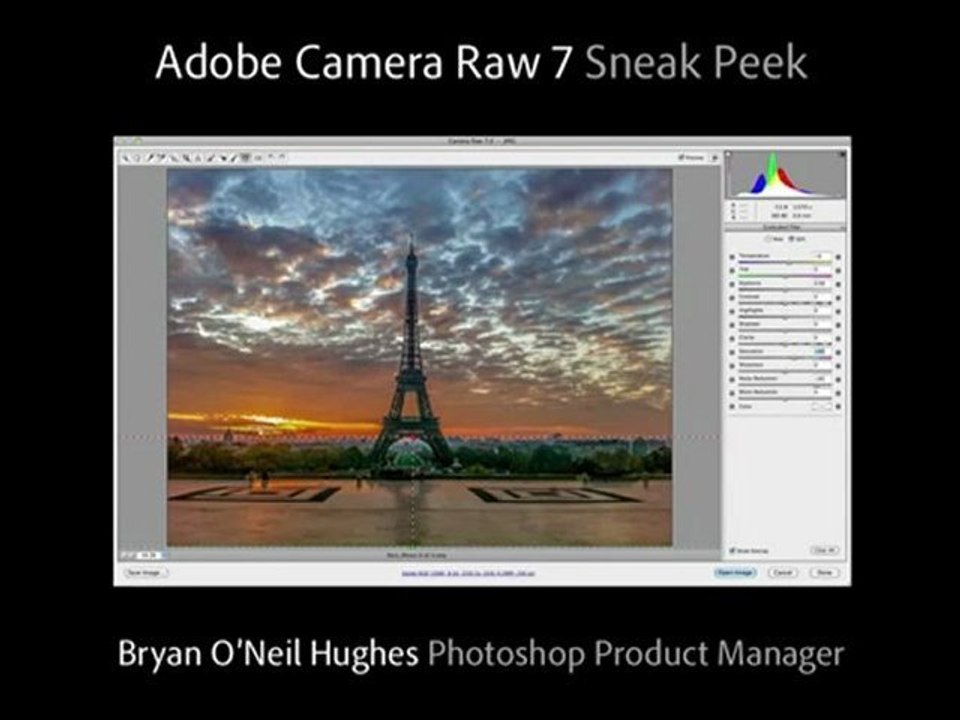Viewport: 960px width, 720px height.
Task: Select the Straighten tool
Action: (198, 157)
